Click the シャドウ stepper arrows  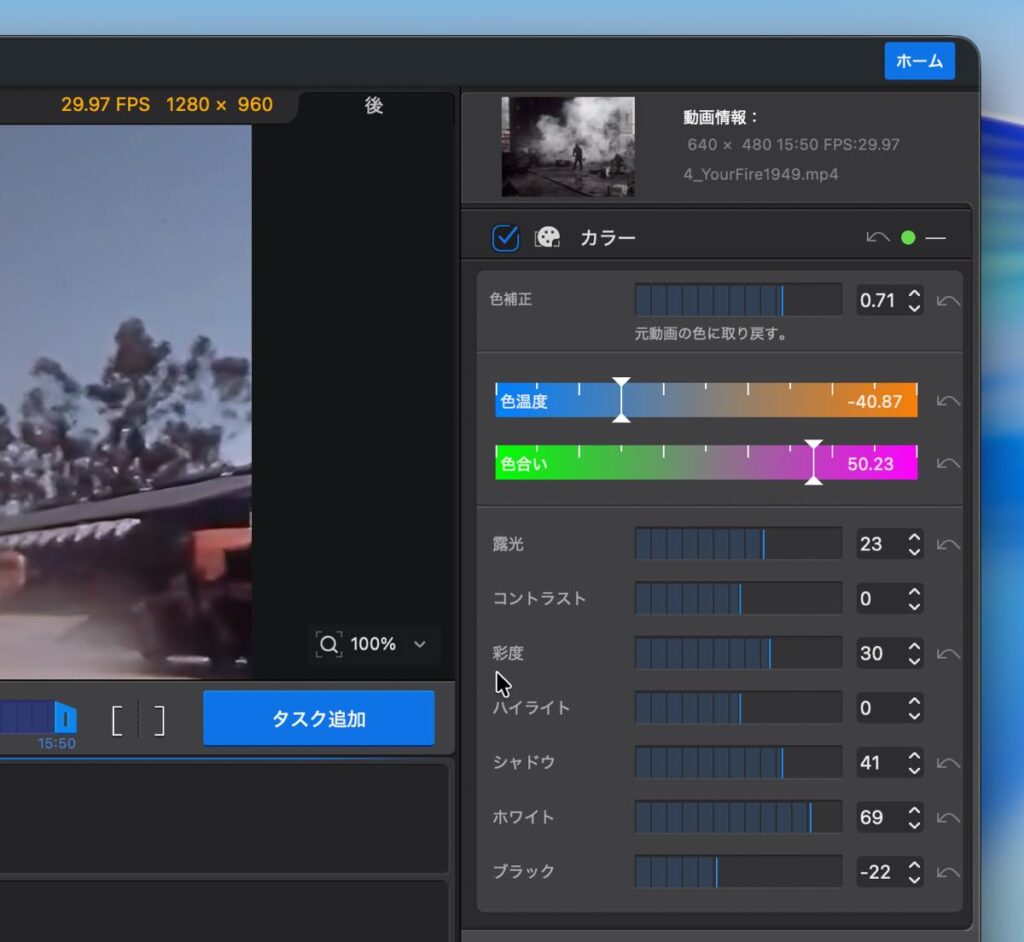914,762
